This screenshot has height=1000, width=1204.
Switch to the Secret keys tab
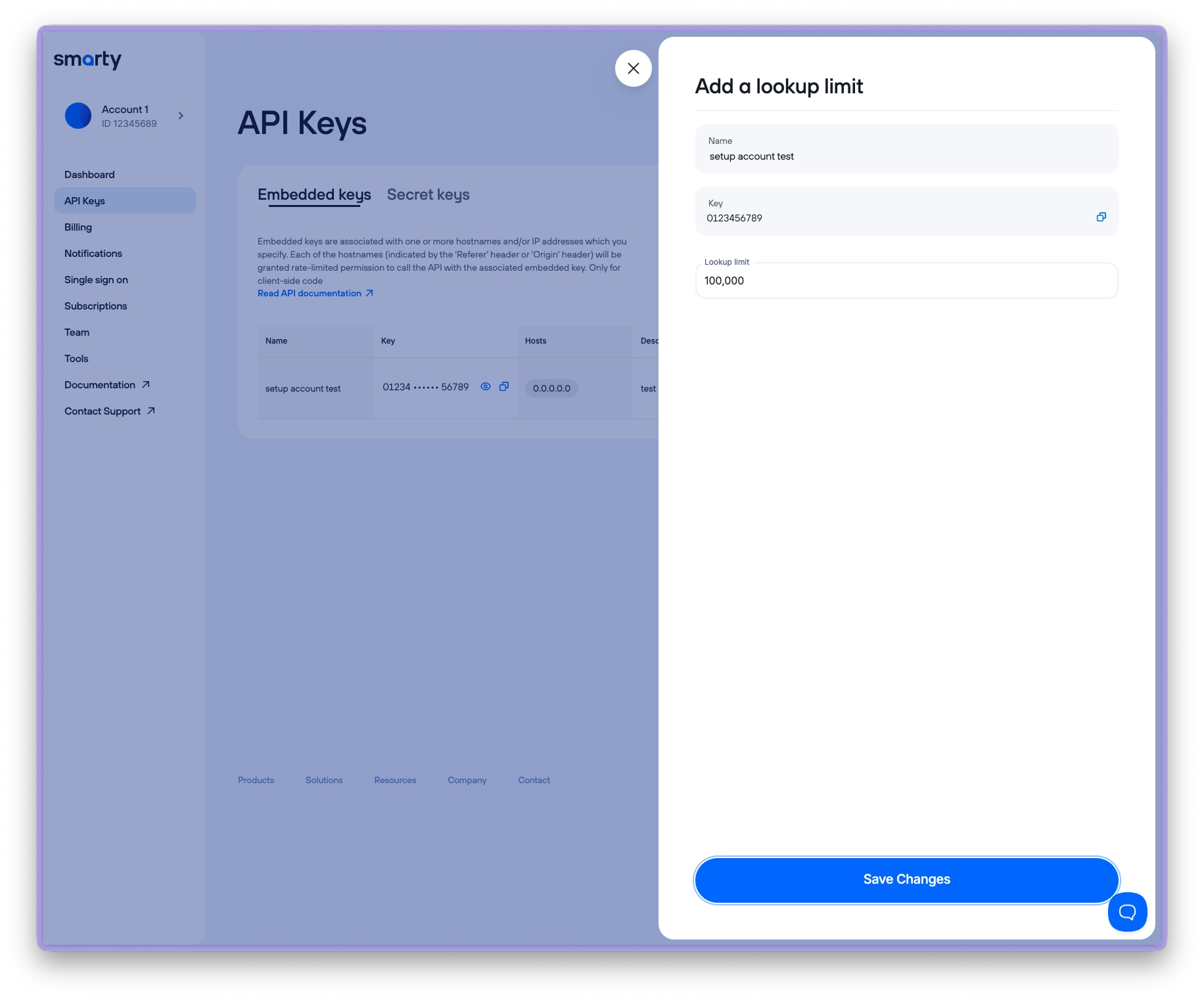click(428, 195)
